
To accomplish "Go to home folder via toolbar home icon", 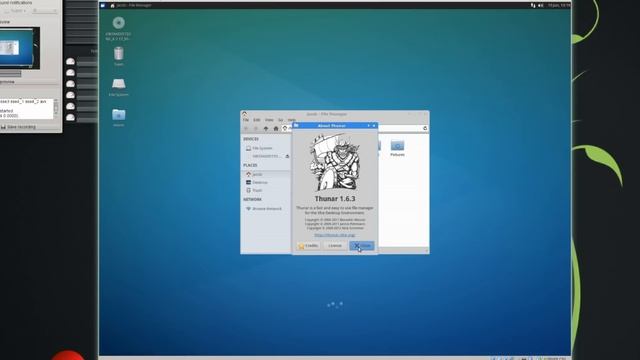I will (x=276, y=129).
